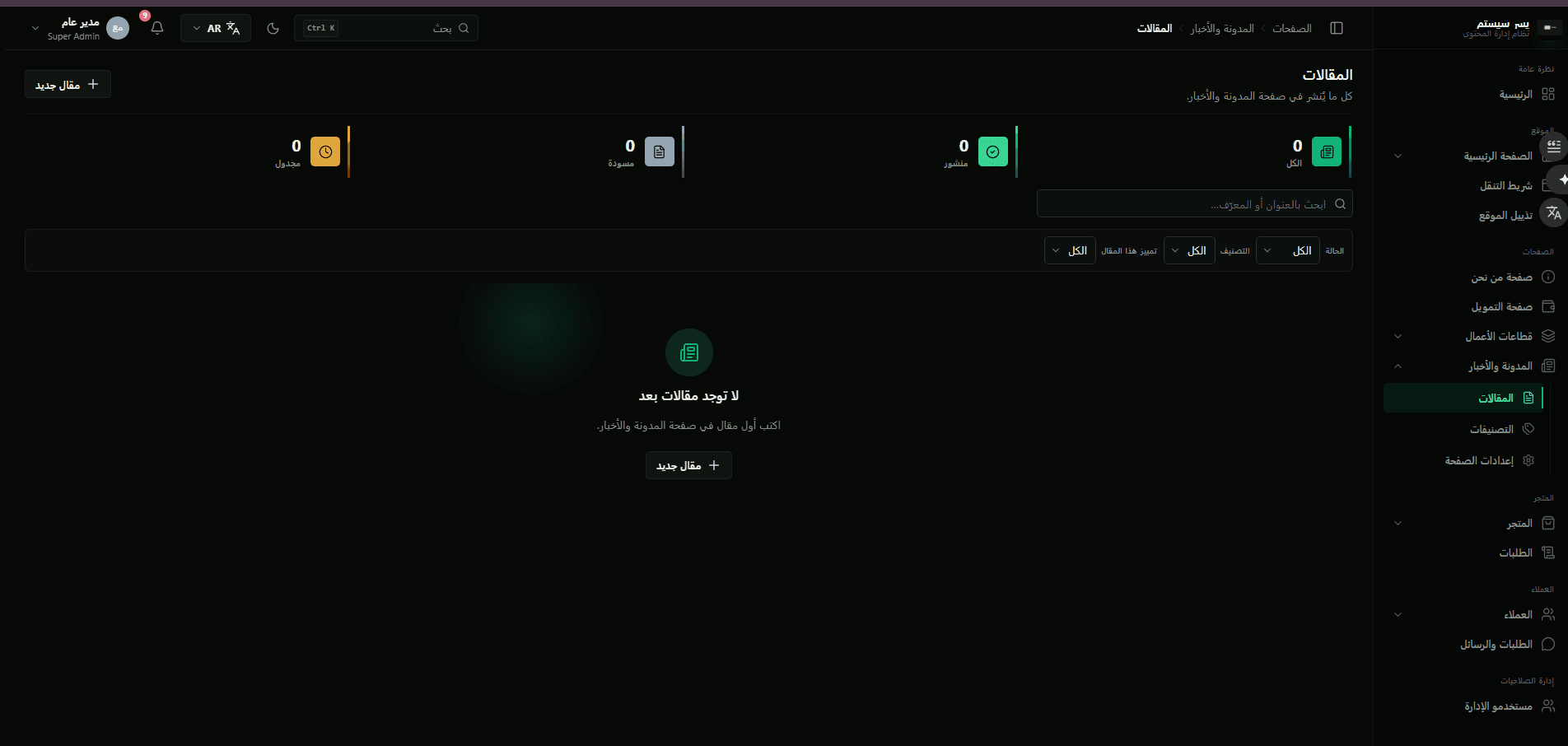Click the الطلبات orders icon
1568x746 pixels.
pos(1548,553)
